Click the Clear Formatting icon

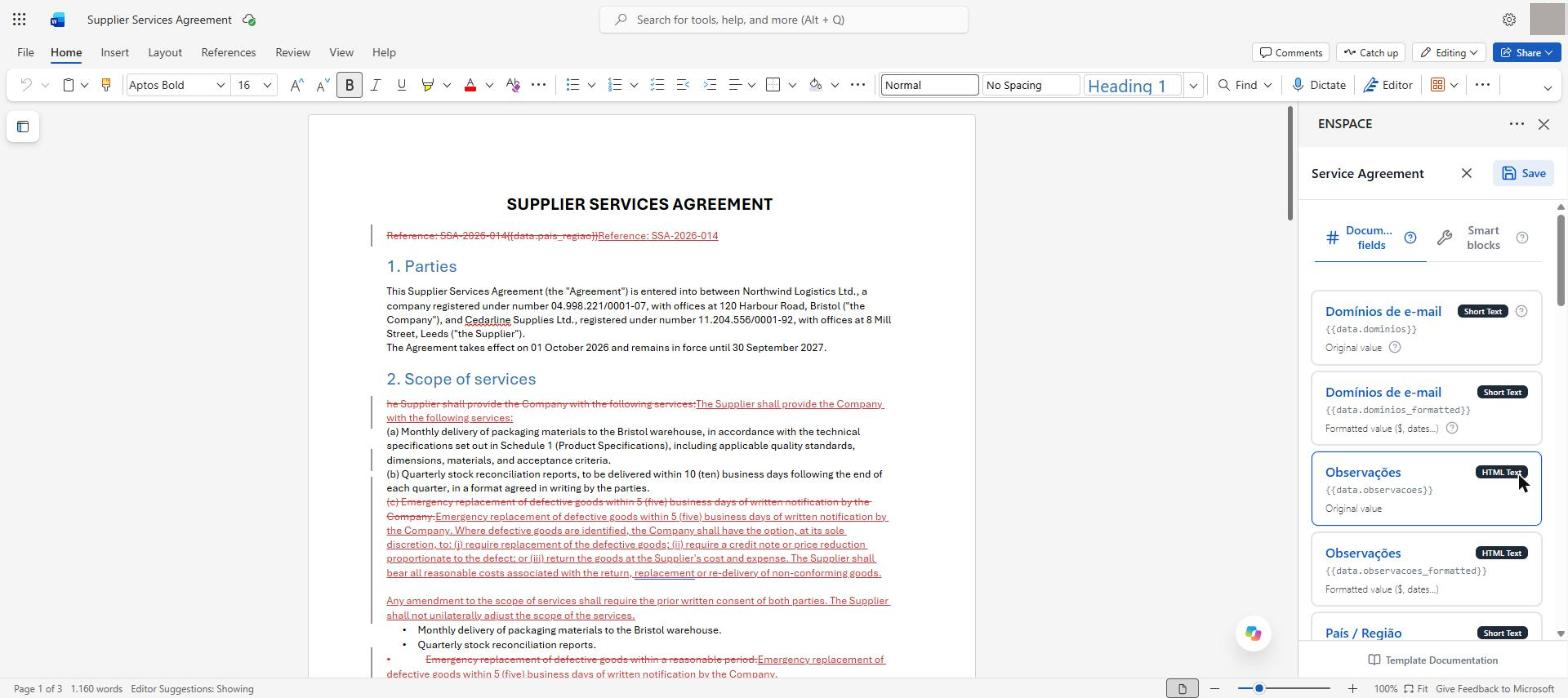pyautogui.click(x=513, y=85)
